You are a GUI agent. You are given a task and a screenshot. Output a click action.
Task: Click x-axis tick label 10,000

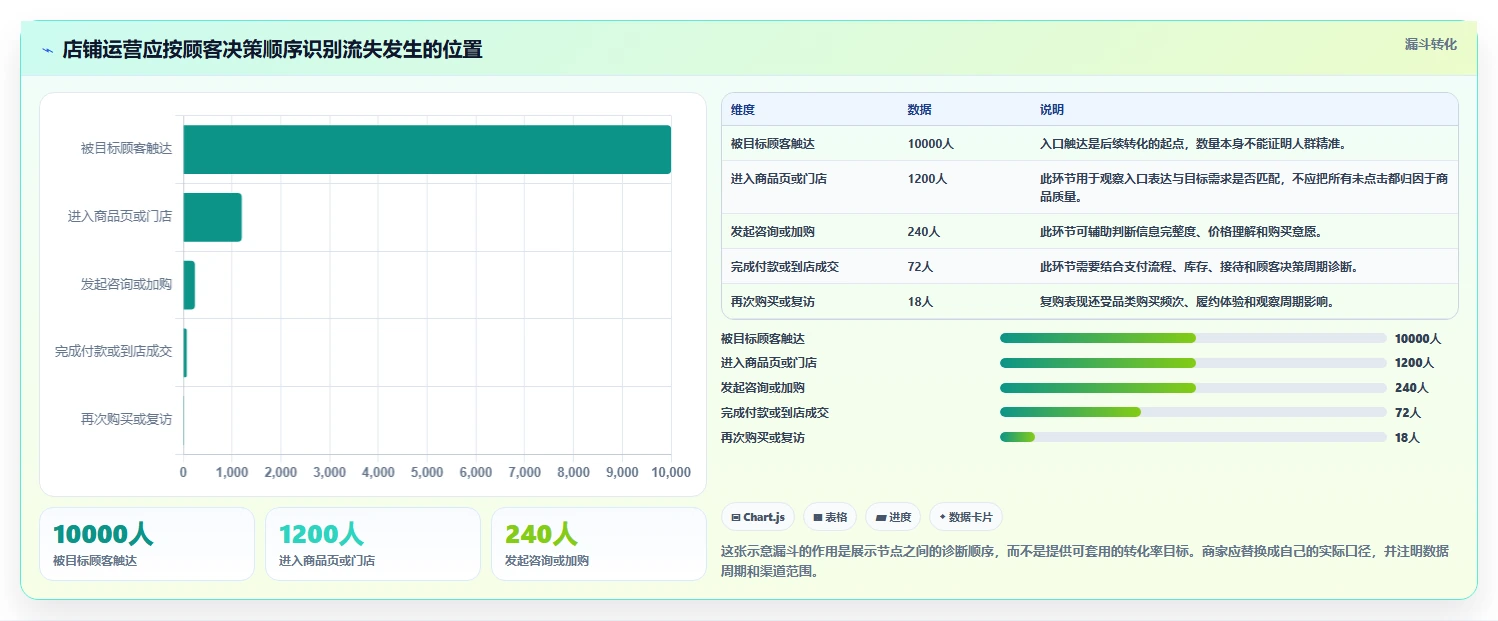(x=670, y=473)
